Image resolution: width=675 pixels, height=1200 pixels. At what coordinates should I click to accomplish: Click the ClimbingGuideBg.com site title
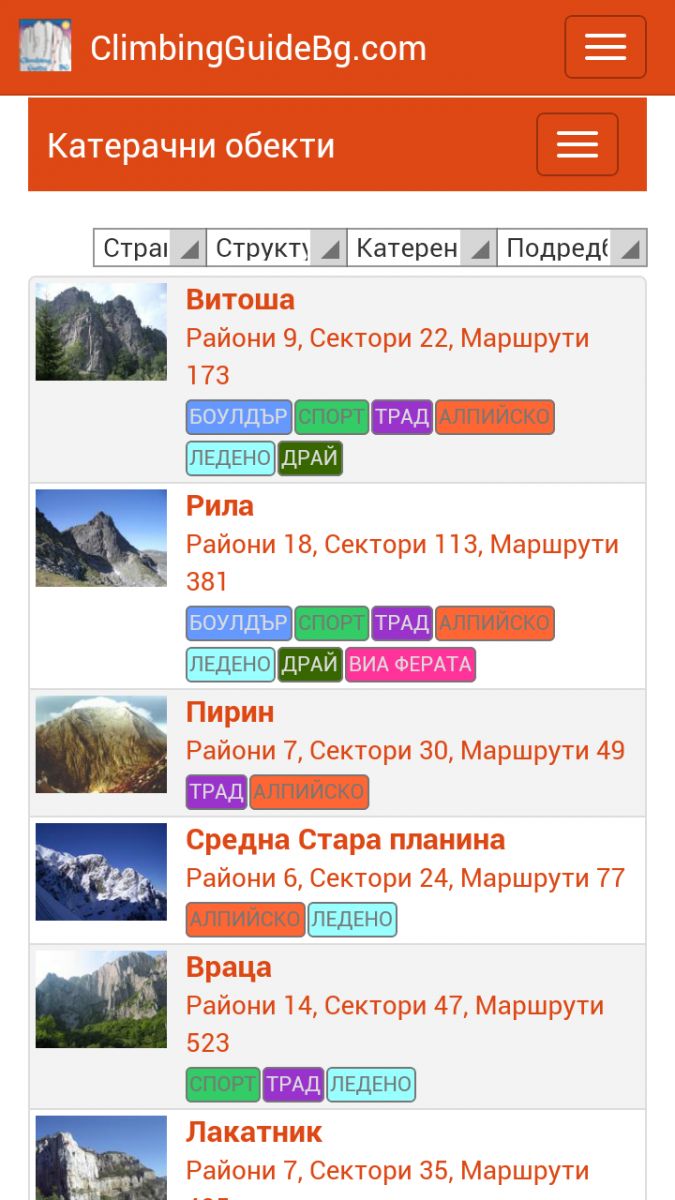click(258, 48)
